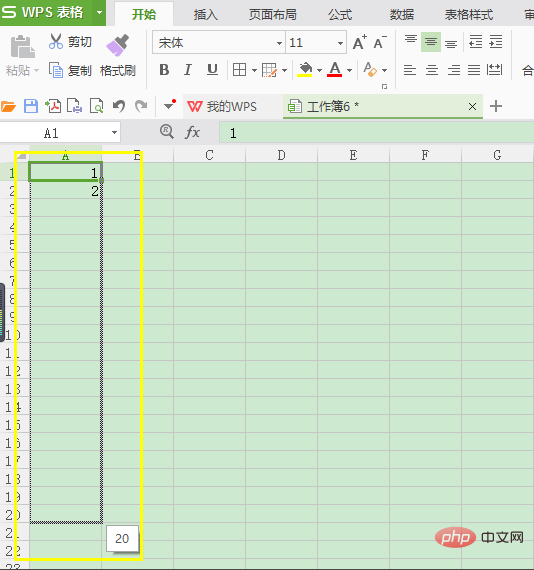Apply cell borders icon

pos(239,69)
